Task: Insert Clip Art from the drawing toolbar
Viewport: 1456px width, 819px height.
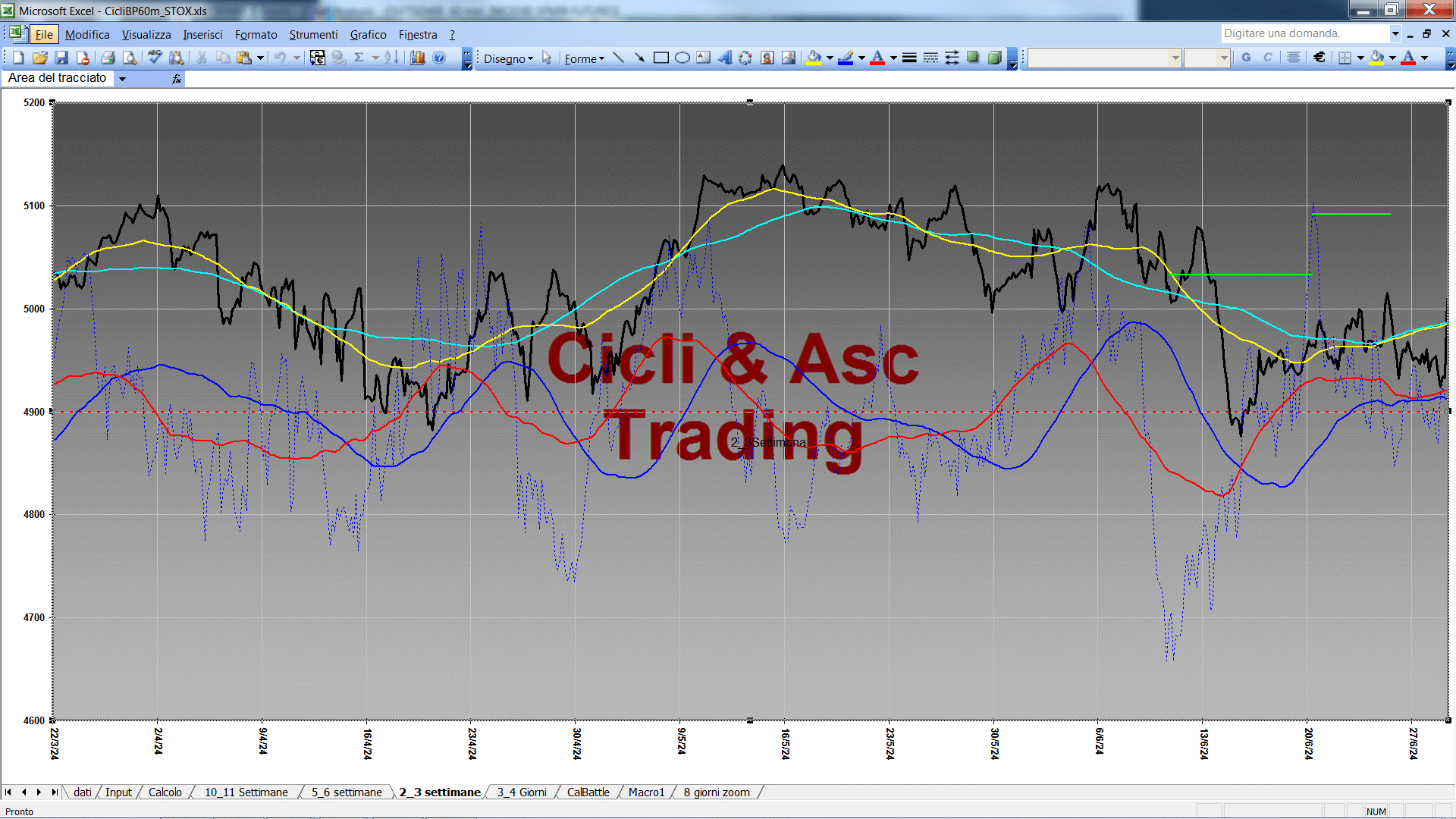Action: pyautogui.click(x=767, y=58)
